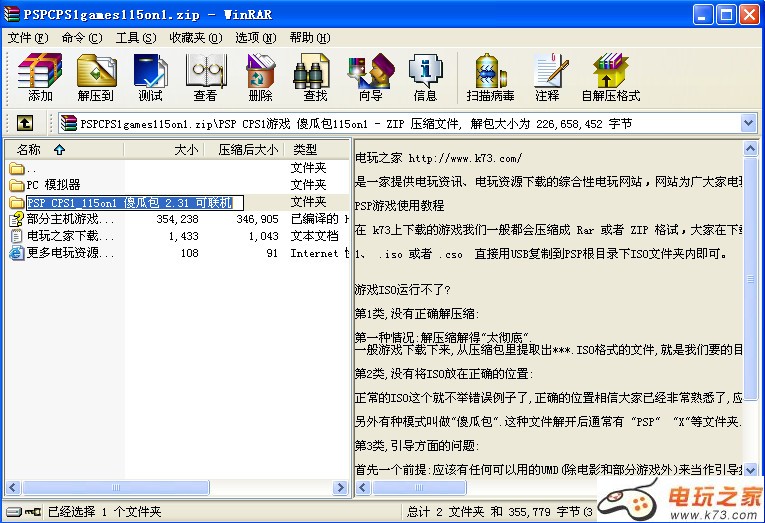Screen dimensions: 765x523
Task: Click comment pane vertical scrollbar thumb
Action: tap(750, 279)
